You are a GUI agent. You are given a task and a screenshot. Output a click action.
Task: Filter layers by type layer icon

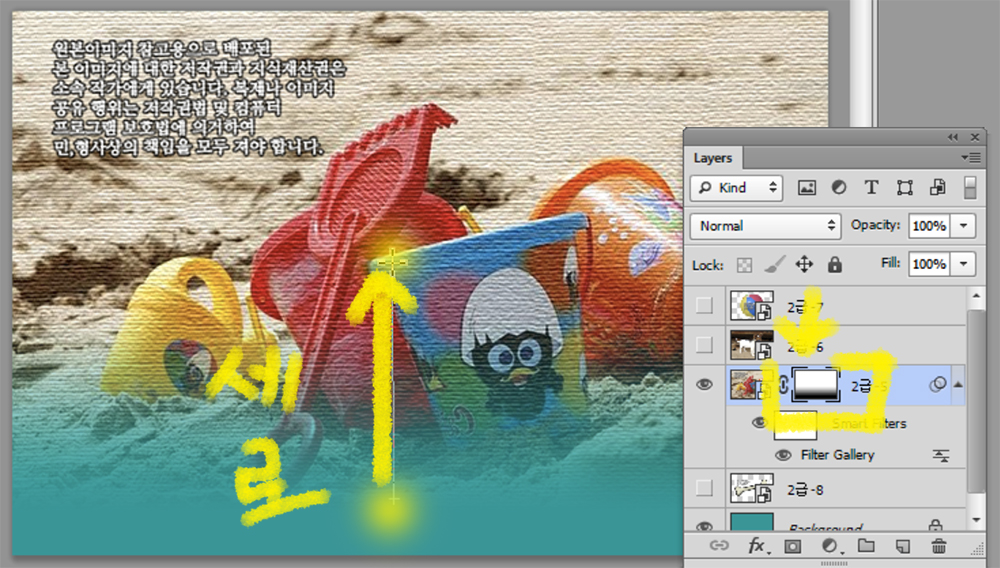pyautogui.click(x=871, y=187)
